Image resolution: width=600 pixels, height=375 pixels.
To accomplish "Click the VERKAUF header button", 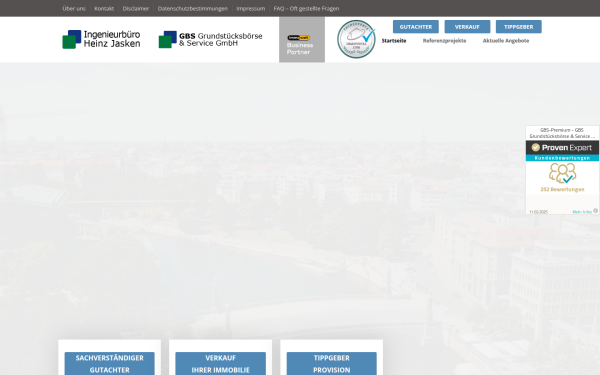I will 467,27.
